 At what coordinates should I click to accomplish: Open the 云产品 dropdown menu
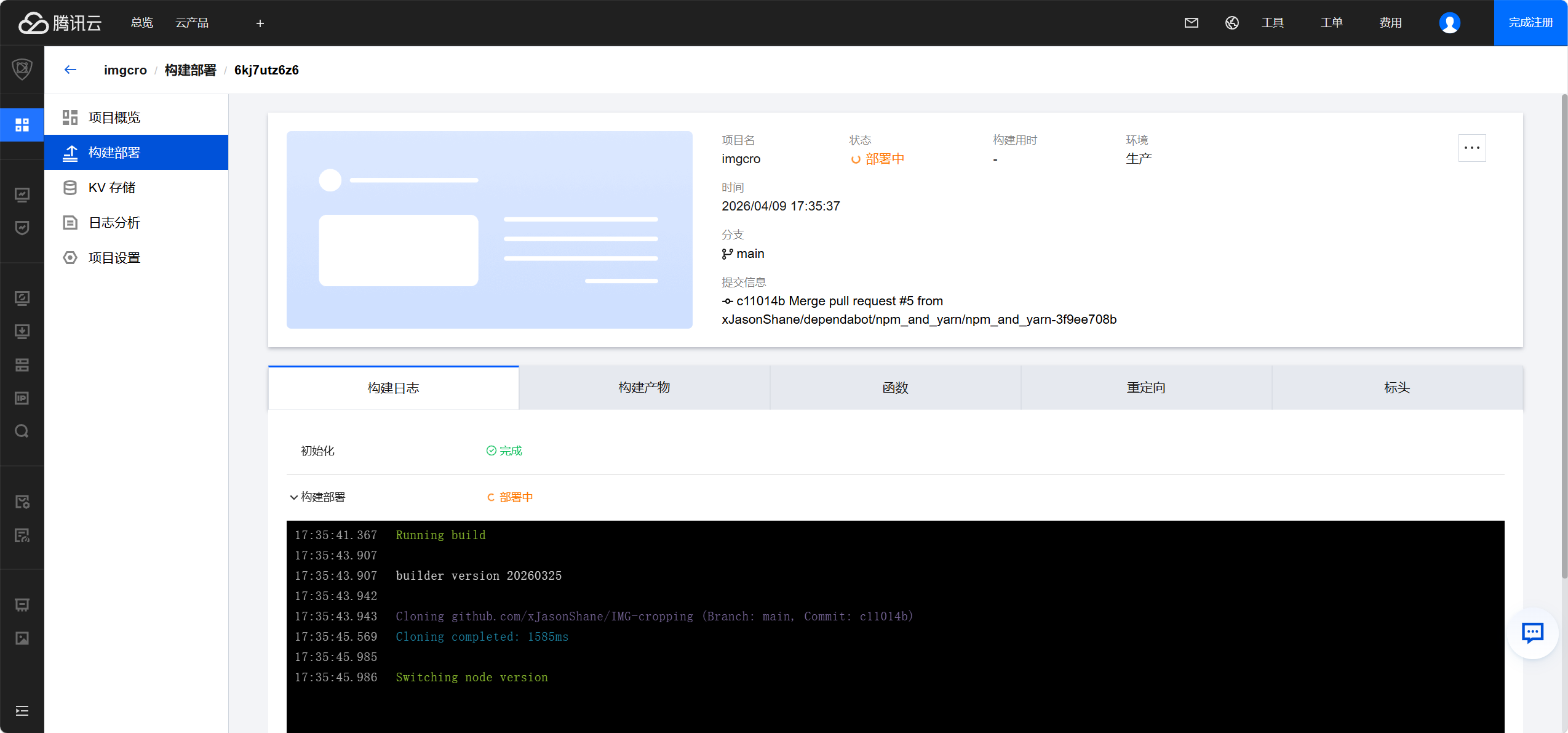[192, 23]
